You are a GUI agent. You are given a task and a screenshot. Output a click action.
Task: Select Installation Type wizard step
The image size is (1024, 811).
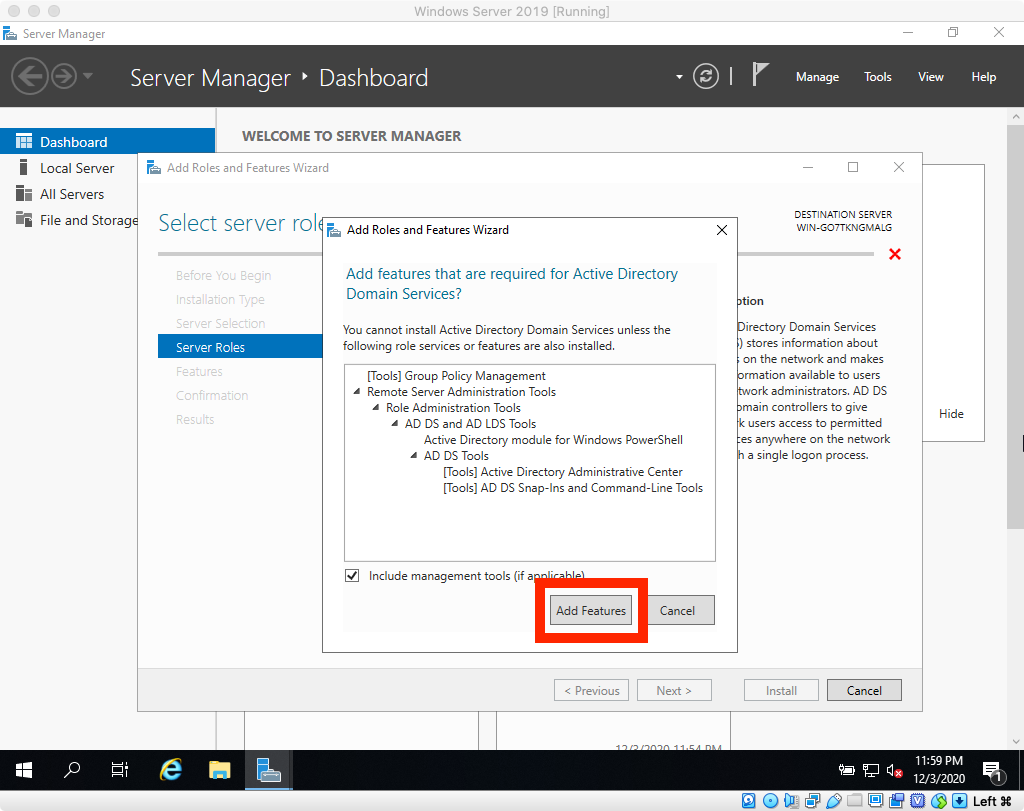pyautogui.click(x=220, y=299)
